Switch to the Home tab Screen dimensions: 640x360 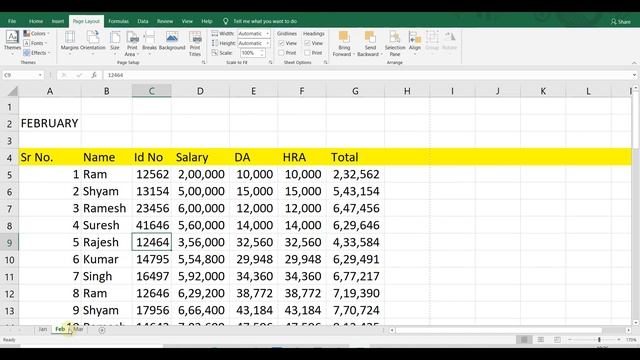coord(36,21)
